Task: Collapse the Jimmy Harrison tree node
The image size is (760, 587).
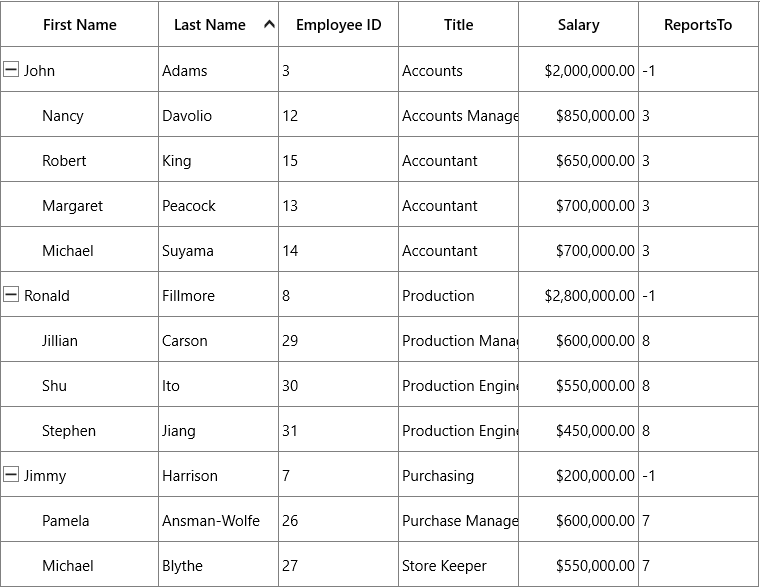Action: [x=11, y=474]
